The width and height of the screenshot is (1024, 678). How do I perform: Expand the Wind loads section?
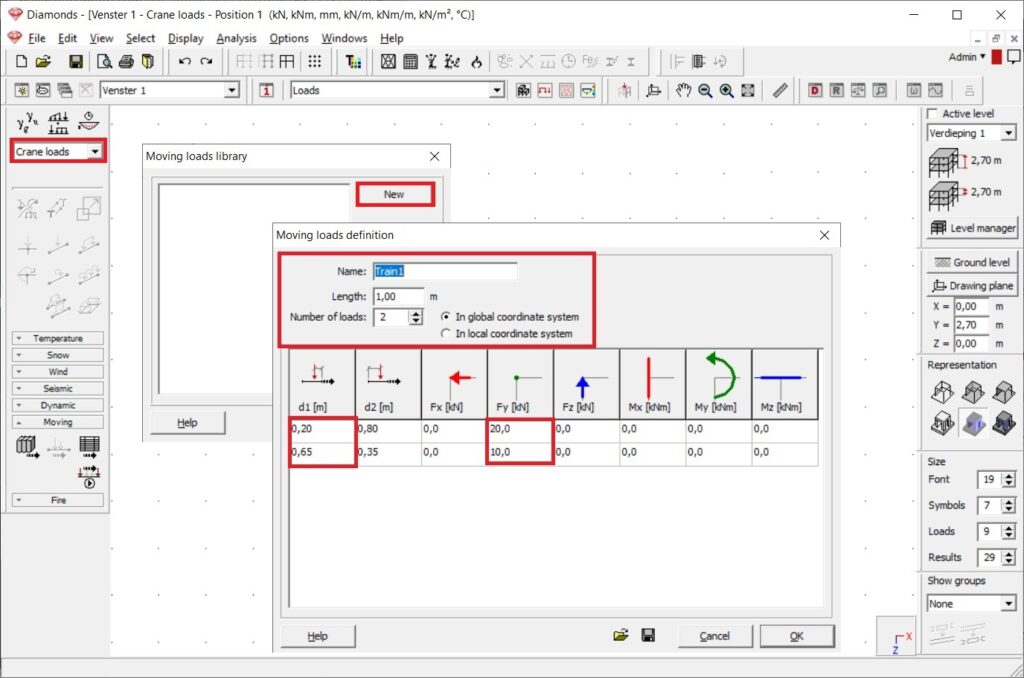tap(57, 372)
